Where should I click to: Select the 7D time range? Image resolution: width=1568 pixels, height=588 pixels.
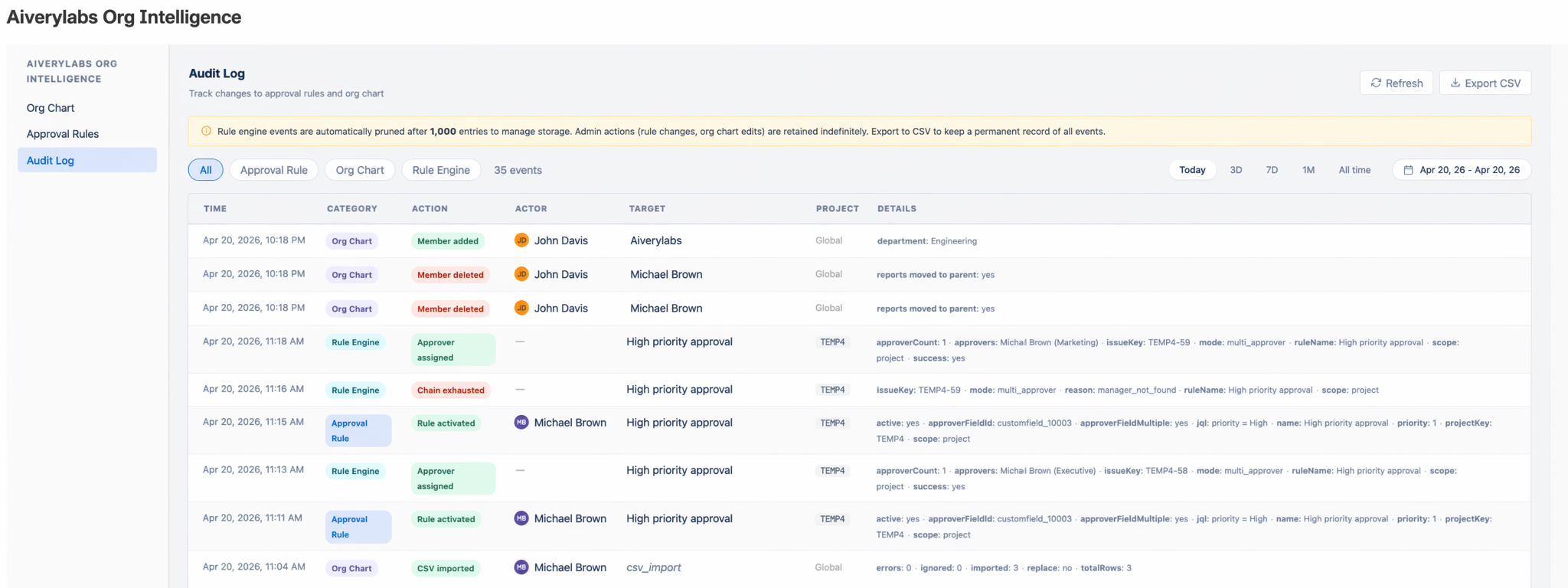tap(1272, 170)
